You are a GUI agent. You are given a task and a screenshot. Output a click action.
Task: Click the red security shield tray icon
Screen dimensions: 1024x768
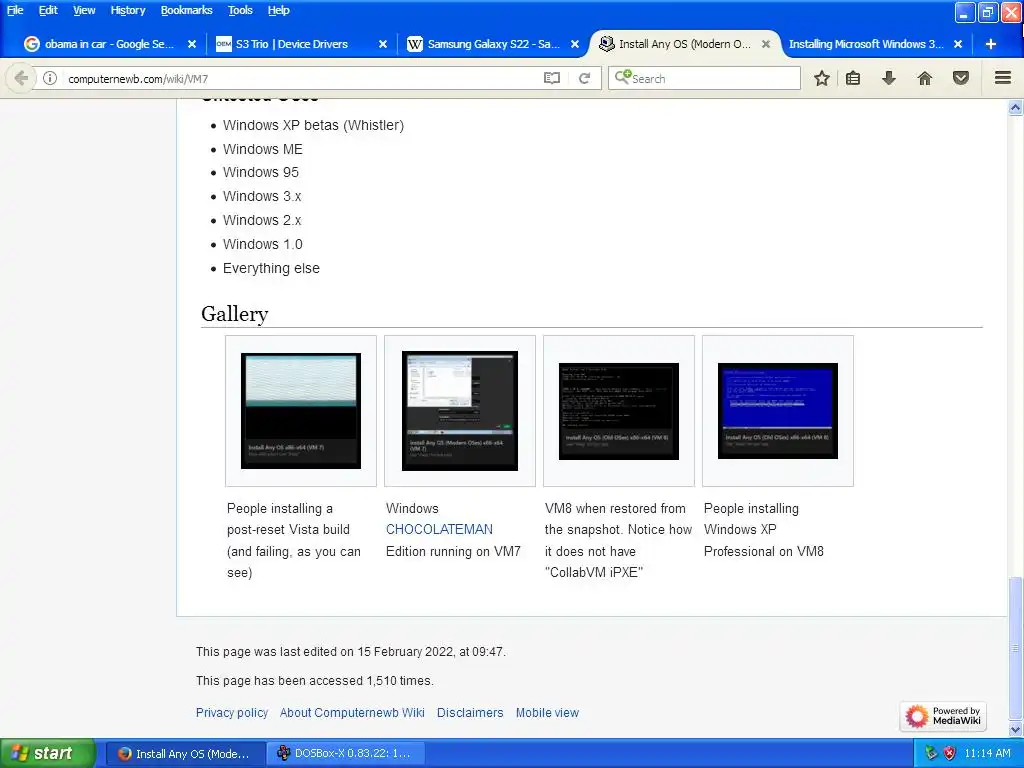950,754
